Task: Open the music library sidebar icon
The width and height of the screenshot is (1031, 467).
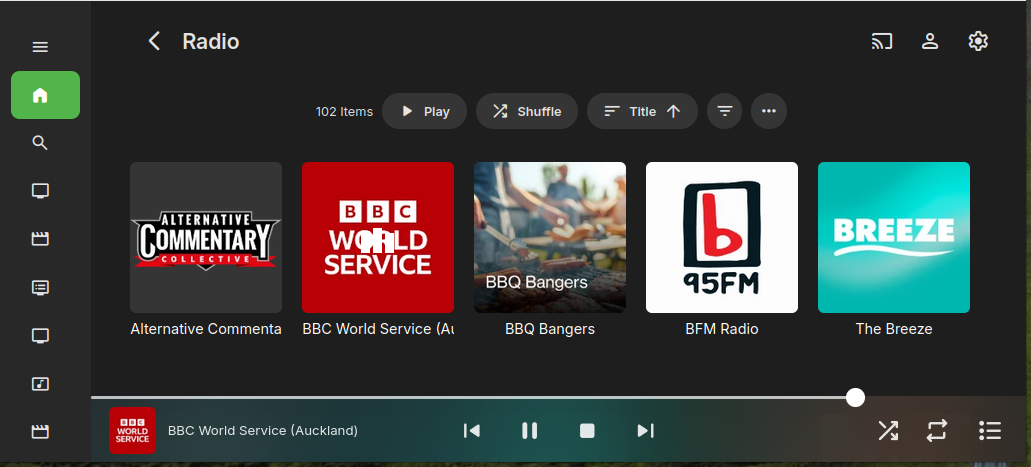Action: [40, 383]
